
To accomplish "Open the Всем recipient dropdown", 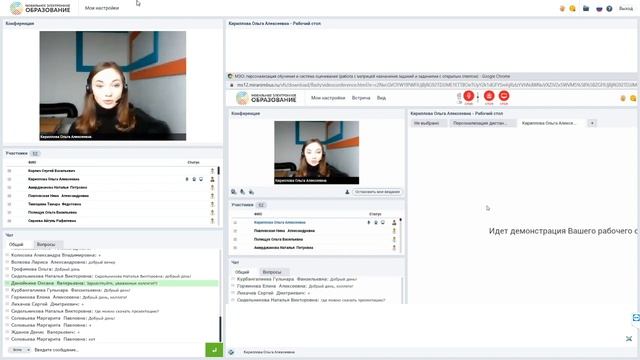I will point(20,350).
